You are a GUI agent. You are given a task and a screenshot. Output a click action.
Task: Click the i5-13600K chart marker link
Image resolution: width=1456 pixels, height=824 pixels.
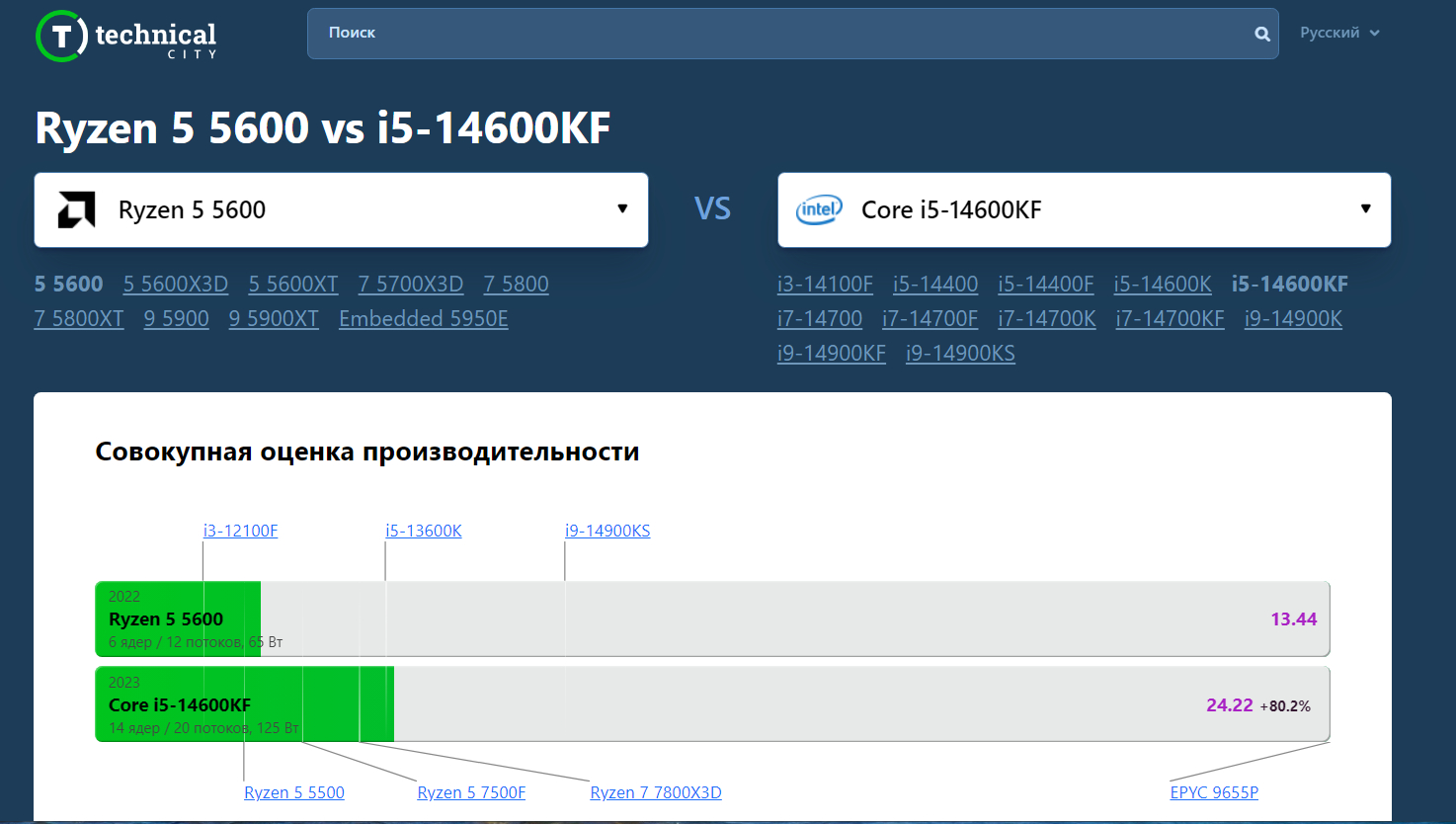click(424, 531)
